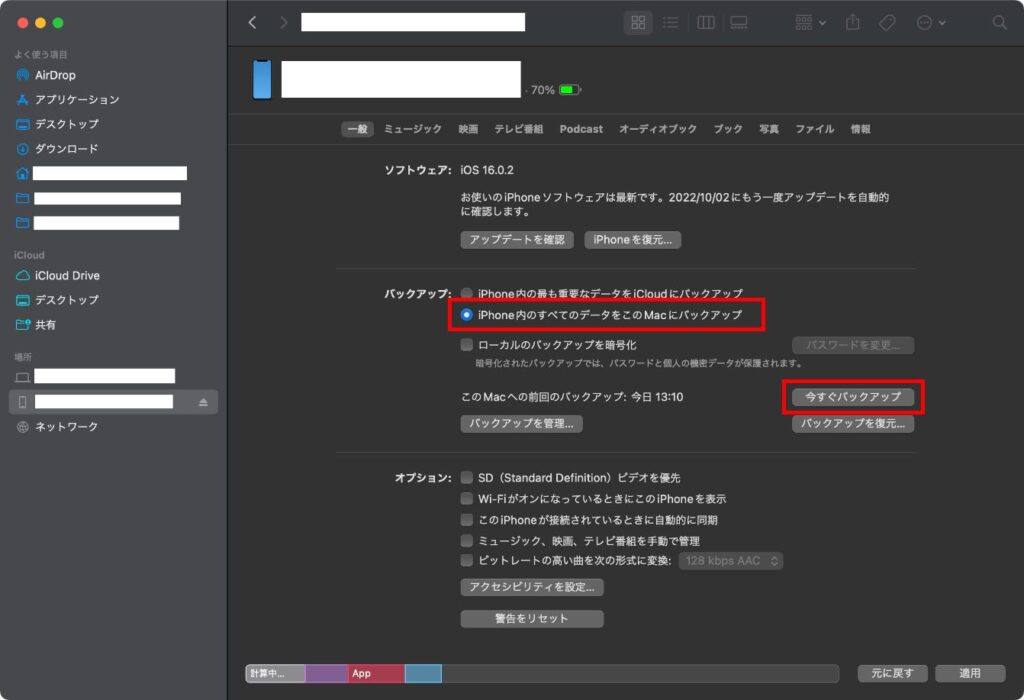
Task: Switch Finder to icon view
Action: (638, 22)
